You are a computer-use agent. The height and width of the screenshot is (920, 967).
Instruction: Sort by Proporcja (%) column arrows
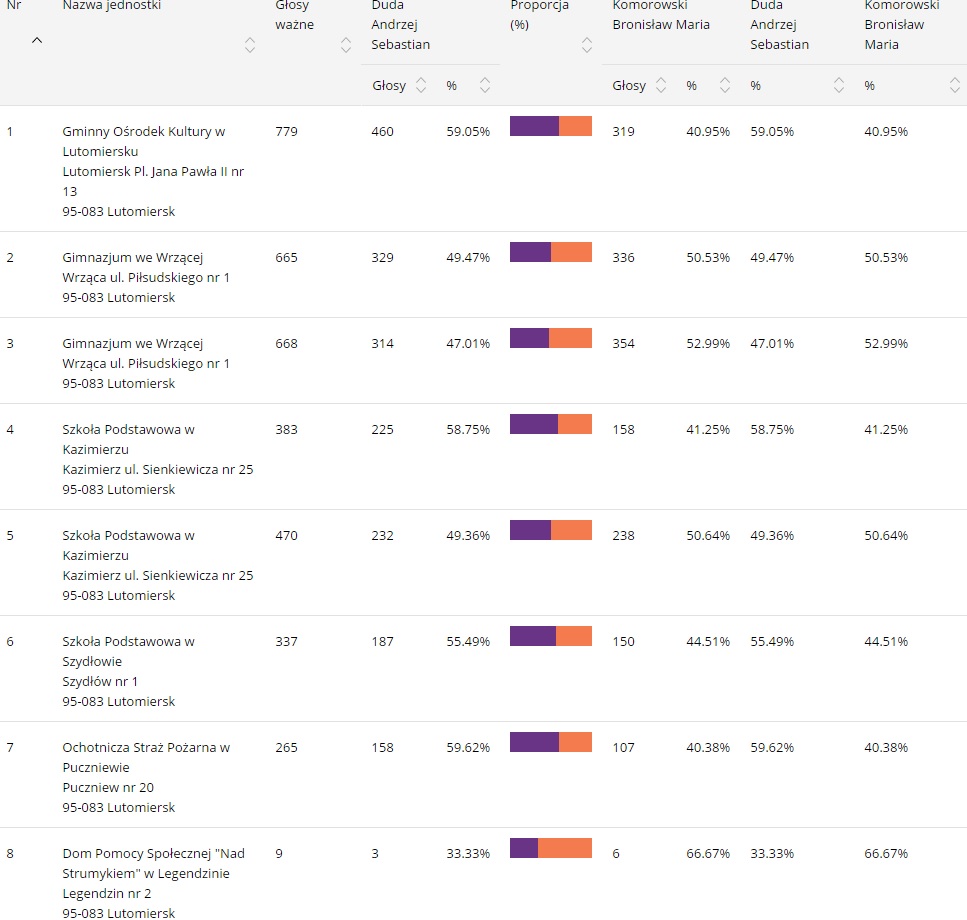[x=587, y=45]
